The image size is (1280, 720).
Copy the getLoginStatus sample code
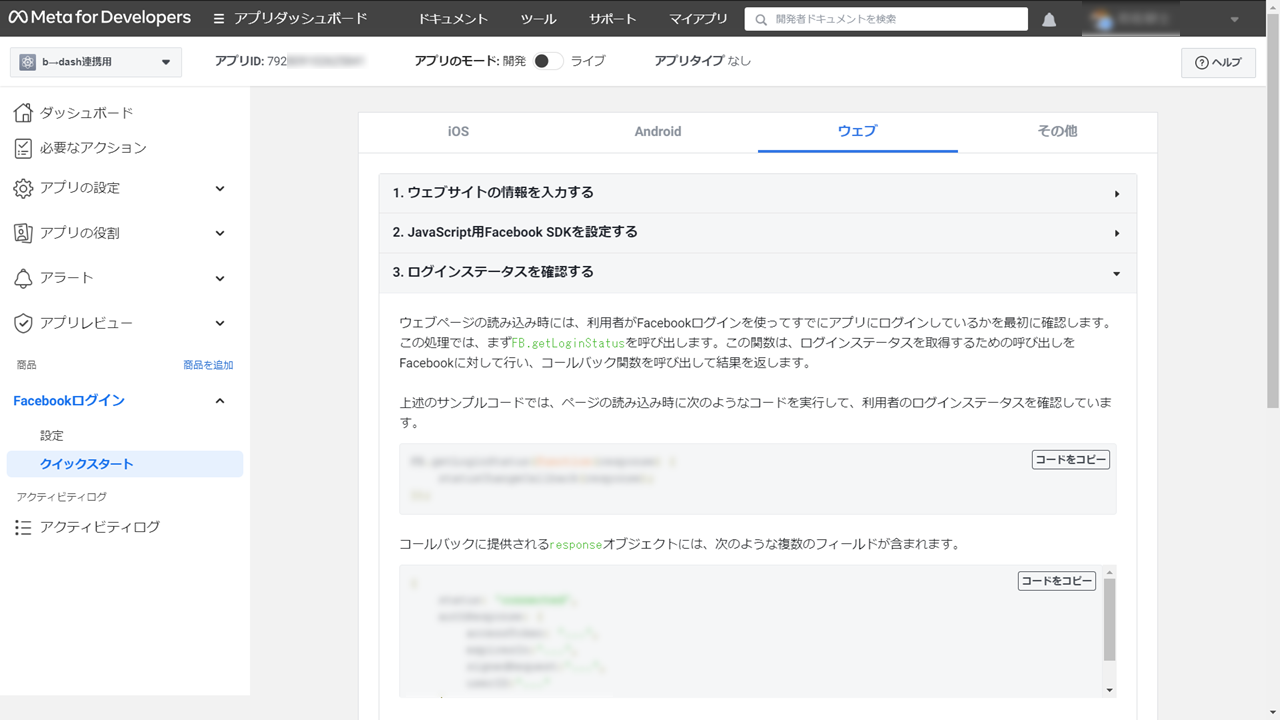pos(1071,459)
